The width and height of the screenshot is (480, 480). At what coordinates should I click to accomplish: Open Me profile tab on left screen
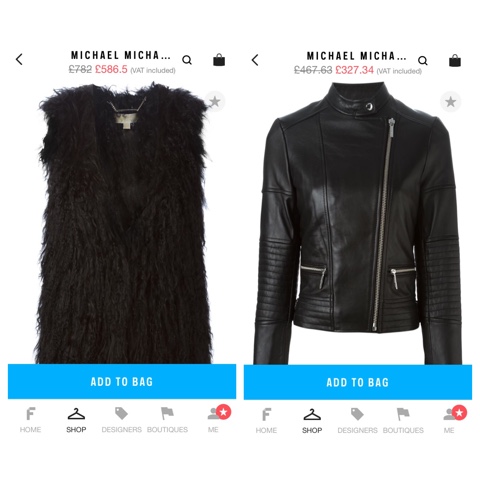tap(215, 419)
